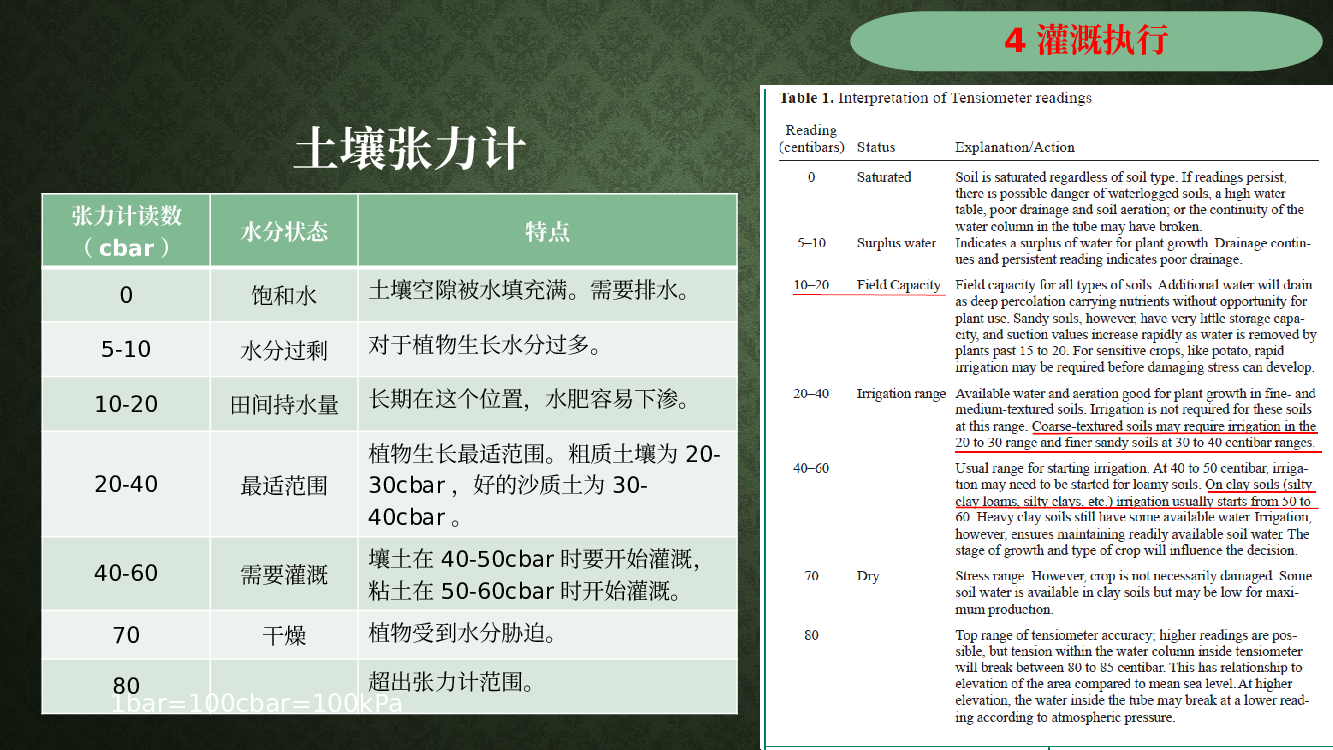This screenshot has width=1333, height=750.
Task: Click the "Table 1. Interpretation of Tensiometer readings" caption
Action: click(935, 98)
